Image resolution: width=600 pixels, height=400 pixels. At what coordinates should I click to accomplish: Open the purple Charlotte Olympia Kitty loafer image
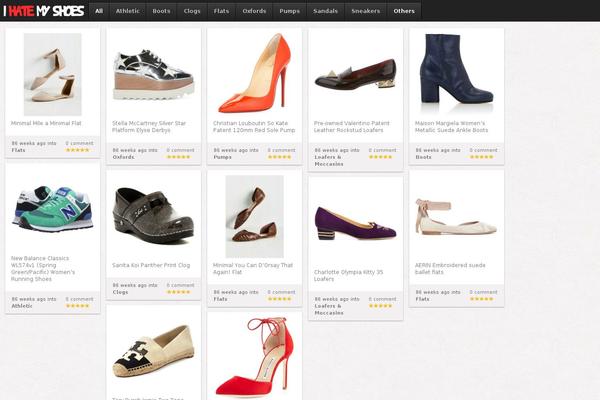tap(355, 224)
